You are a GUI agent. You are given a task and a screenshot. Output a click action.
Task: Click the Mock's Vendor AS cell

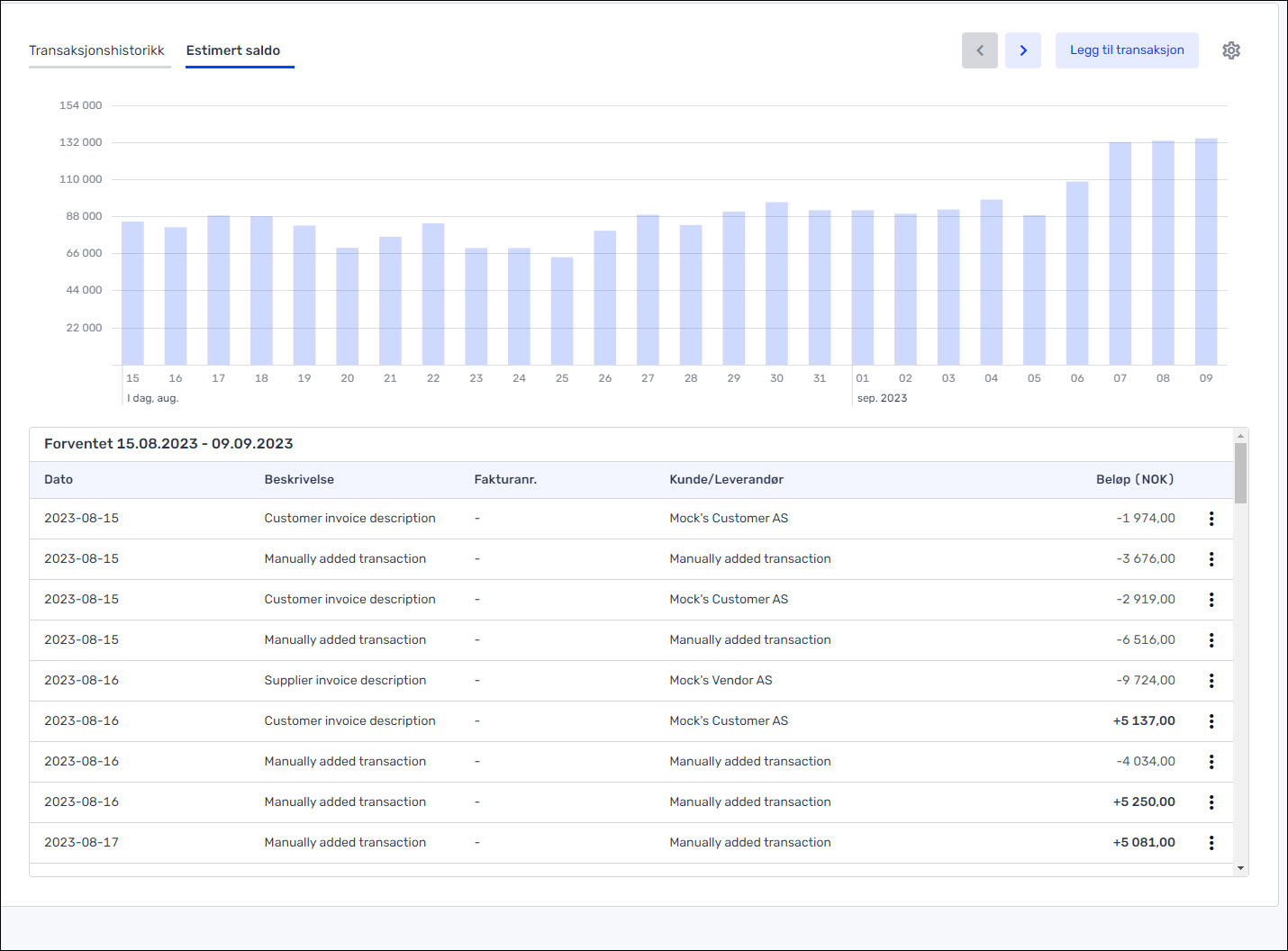721,680
